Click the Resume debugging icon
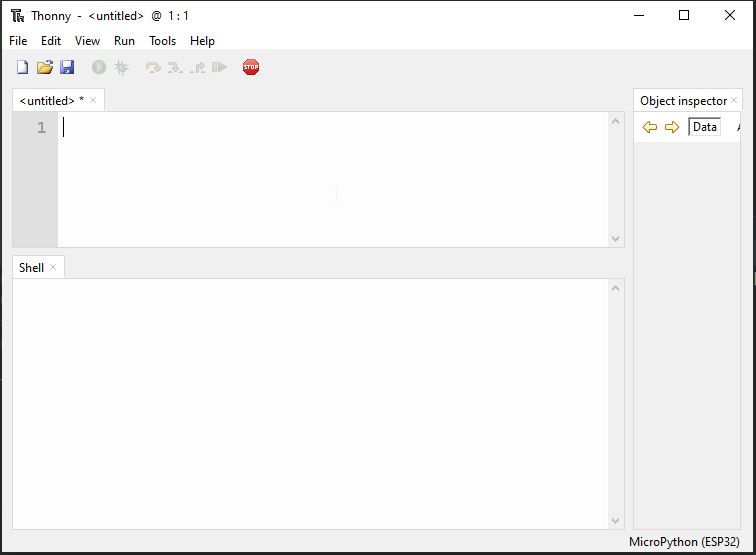 point(220,67)
